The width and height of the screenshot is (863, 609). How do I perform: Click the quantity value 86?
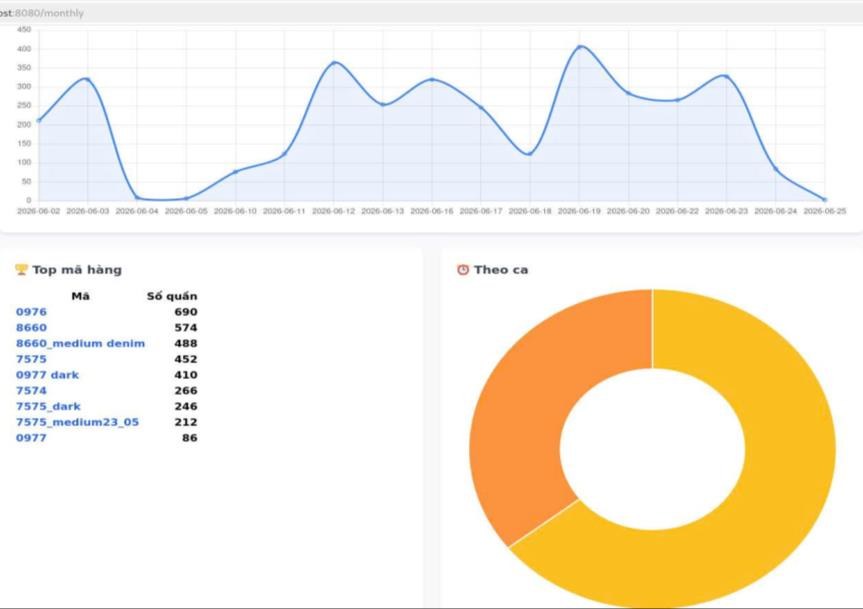coord(190,438)
